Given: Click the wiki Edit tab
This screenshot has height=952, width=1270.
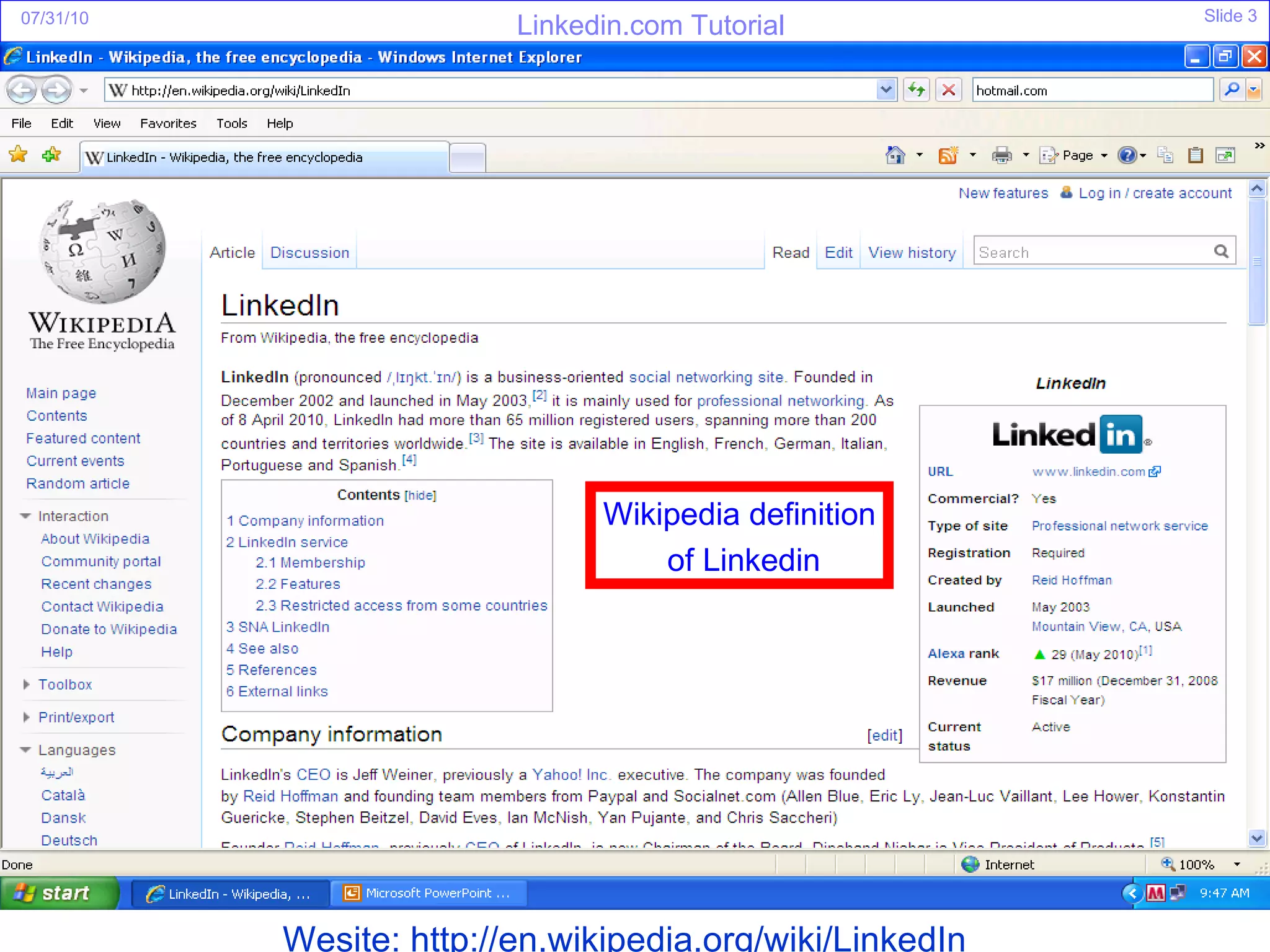Looking at the screenshot, I should 838,252.
